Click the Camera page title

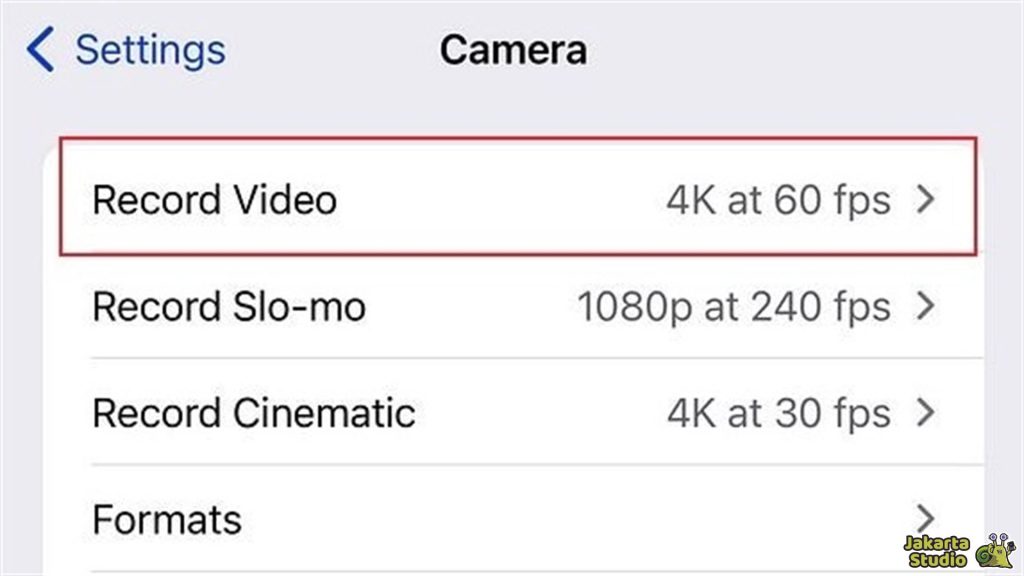click(513, 49)
